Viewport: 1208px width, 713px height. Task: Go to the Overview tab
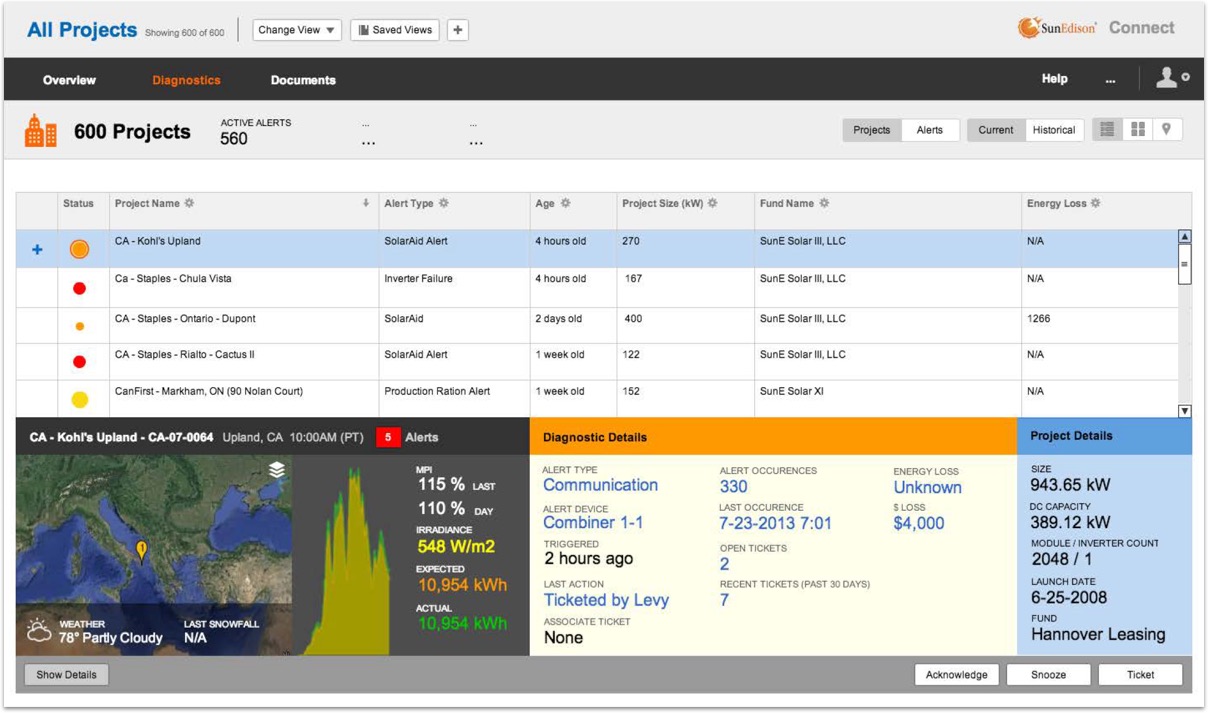click(x=69, y=80)
